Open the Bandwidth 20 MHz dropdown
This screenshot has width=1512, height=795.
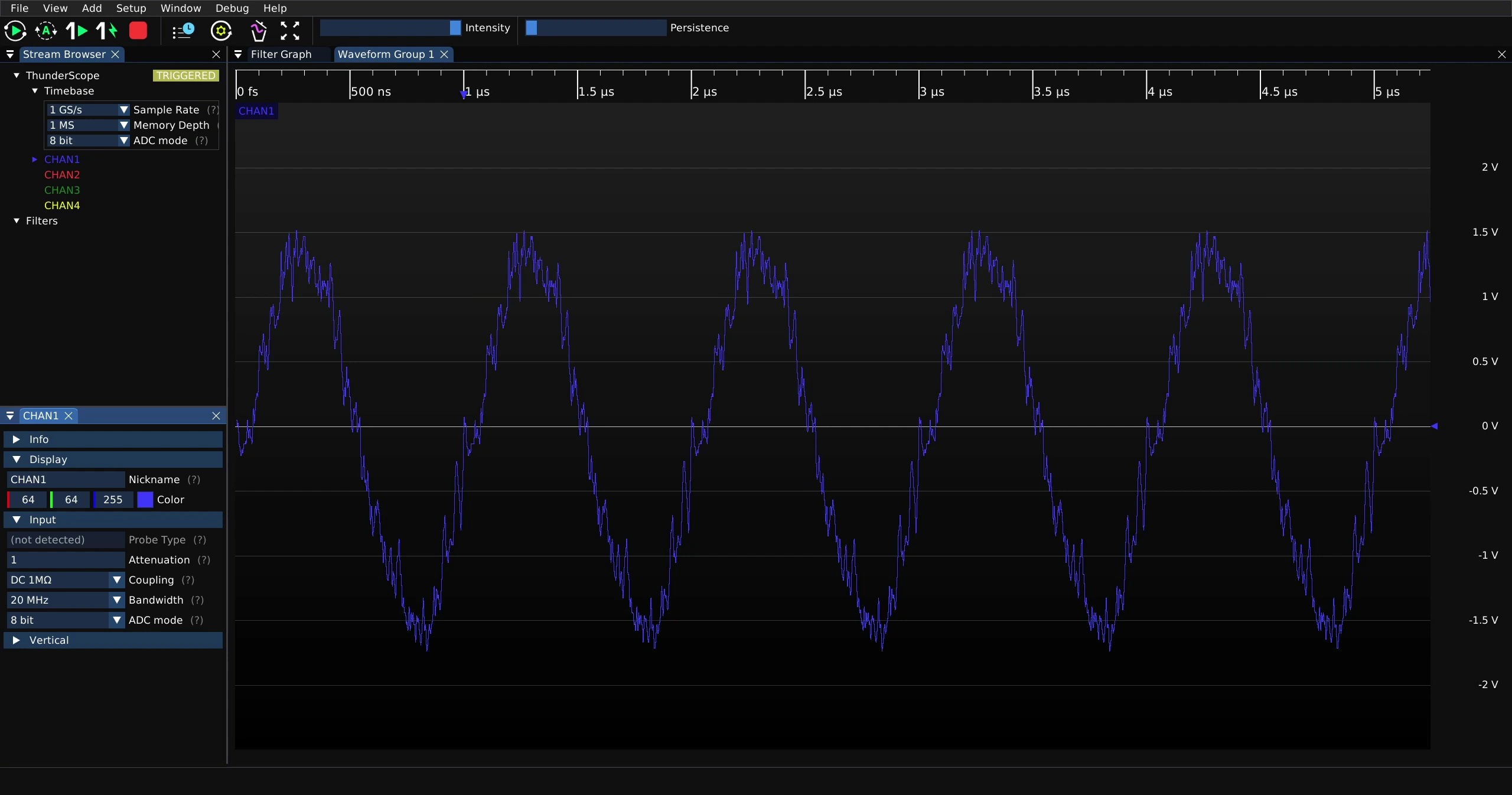pos(65,600)
